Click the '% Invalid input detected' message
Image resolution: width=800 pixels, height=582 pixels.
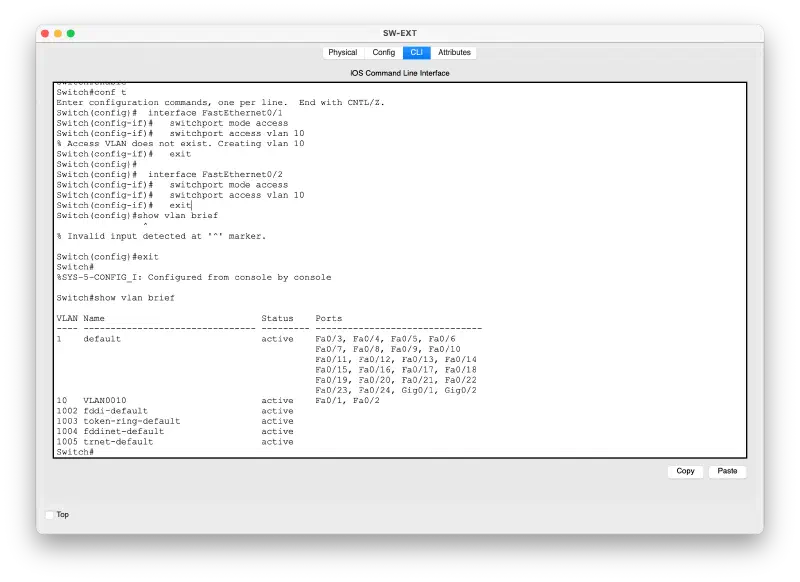pos(161,236)
